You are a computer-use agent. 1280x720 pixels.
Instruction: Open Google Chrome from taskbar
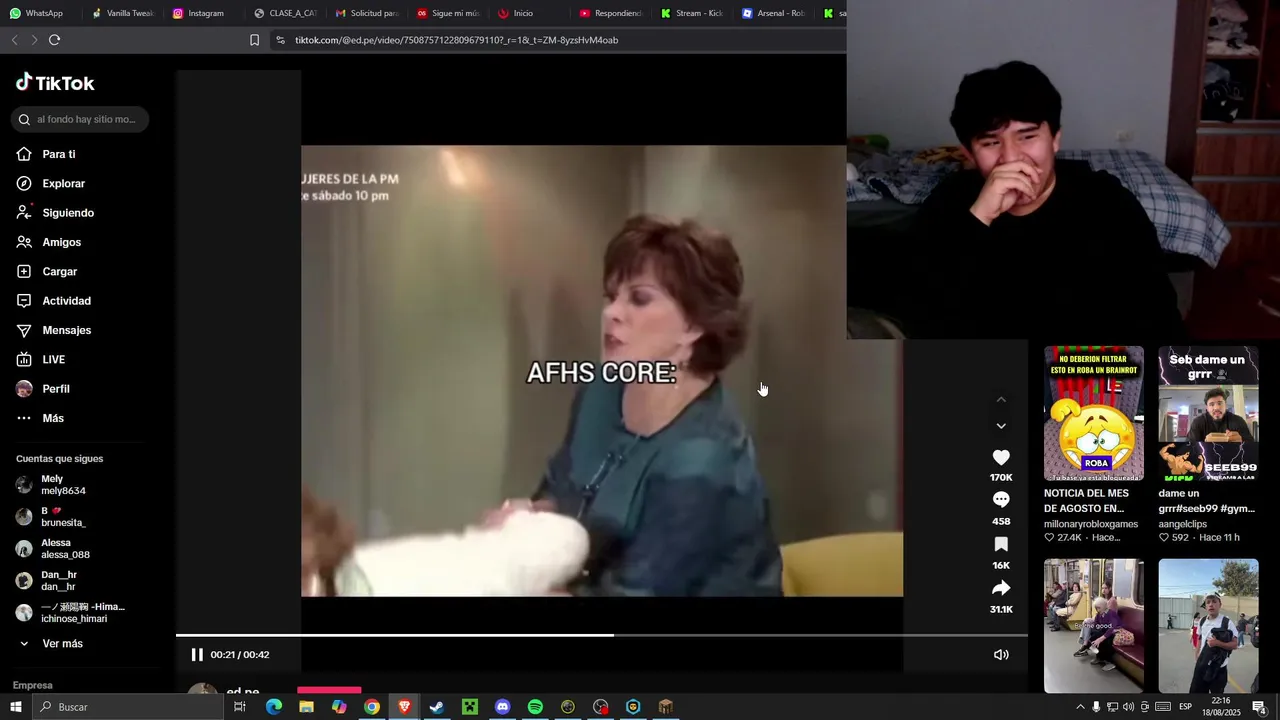tap(372, 707)
